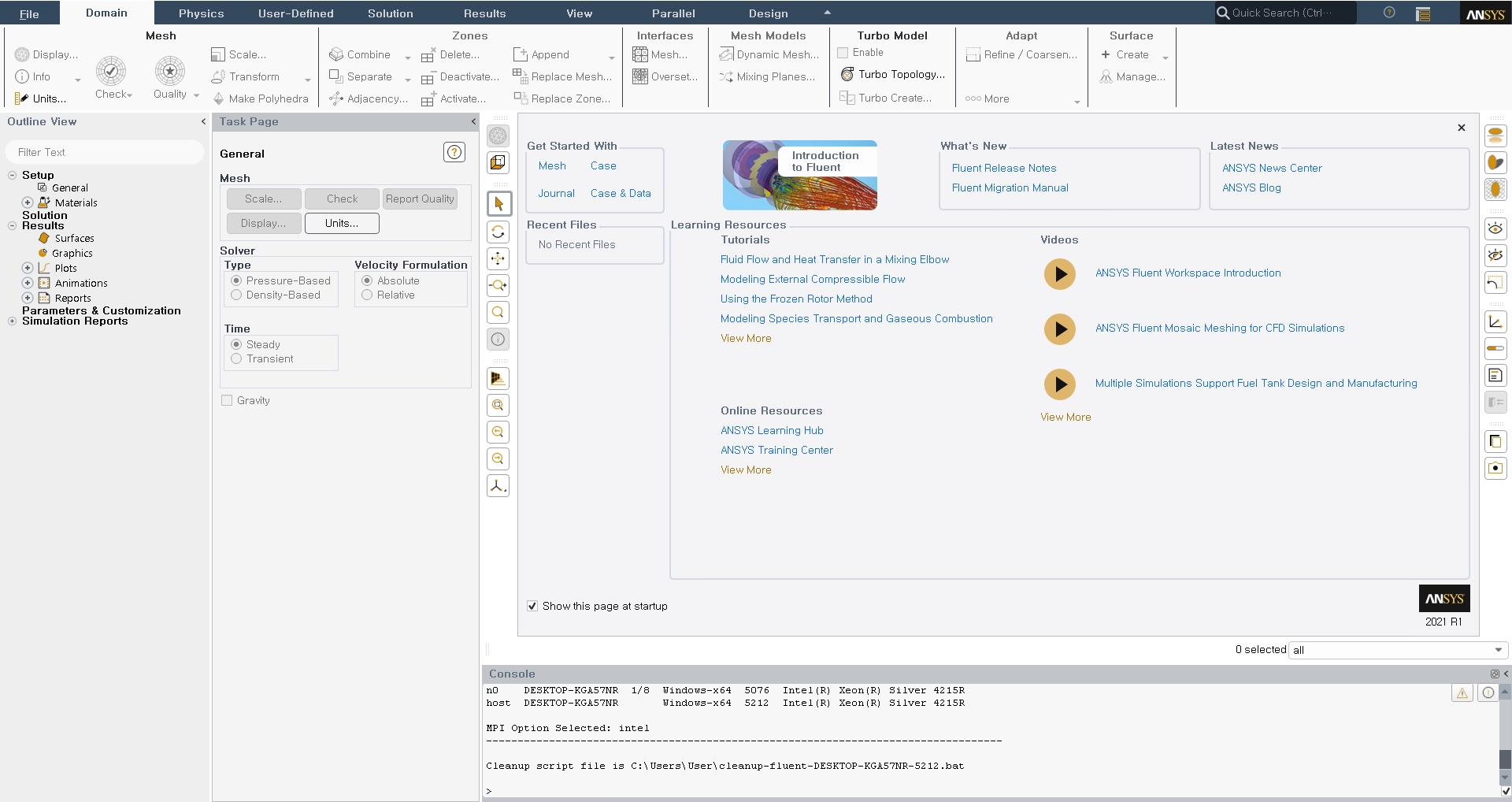
Task: Click the General task page help icon
Action: (454, 152)
